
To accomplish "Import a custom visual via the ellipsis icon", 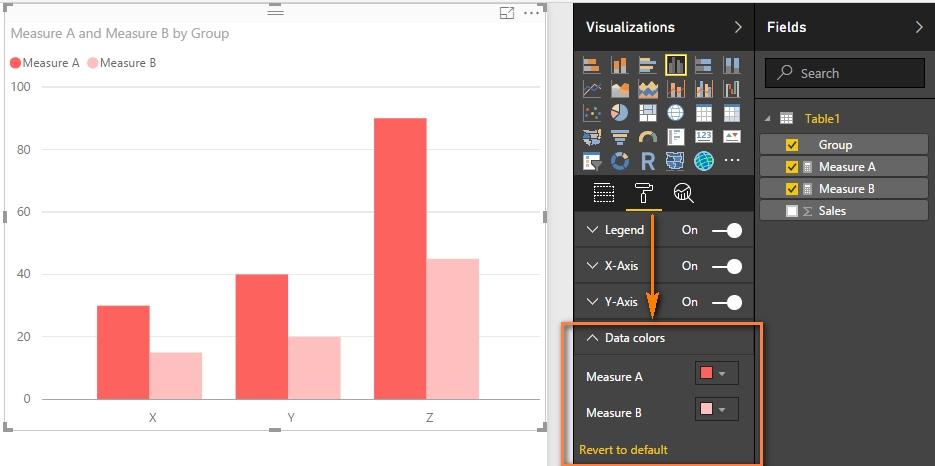I will tap(732, 161).
